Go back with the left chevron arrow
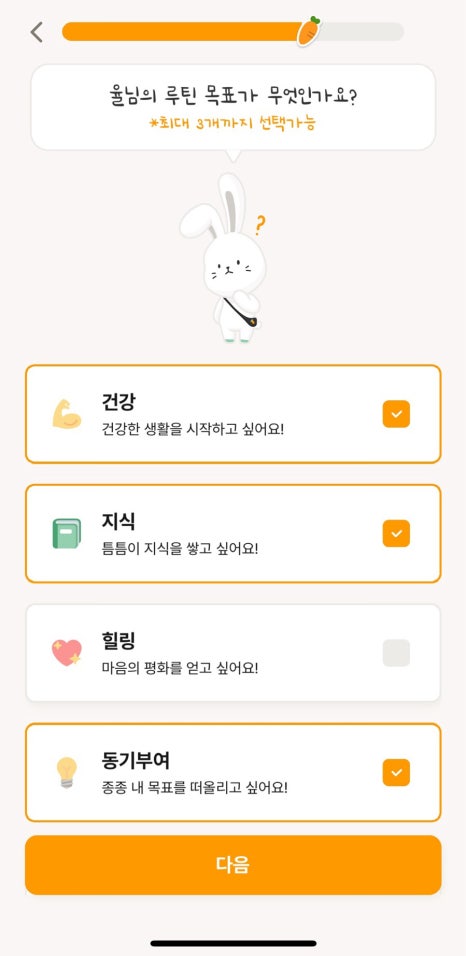This screenshot has height=956, width=466. coord(37,32)
